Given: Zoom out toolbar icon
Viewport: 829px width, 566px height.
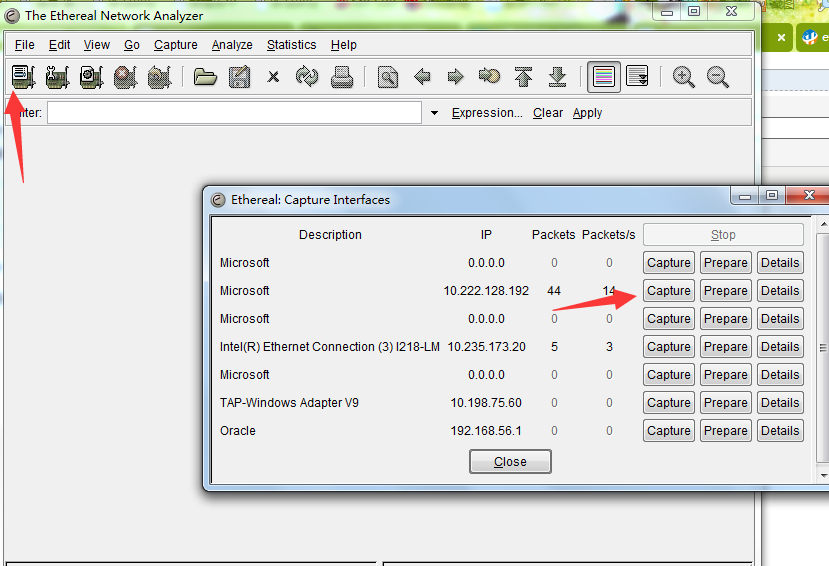Looking at the screenshot, I should [717, 77].
